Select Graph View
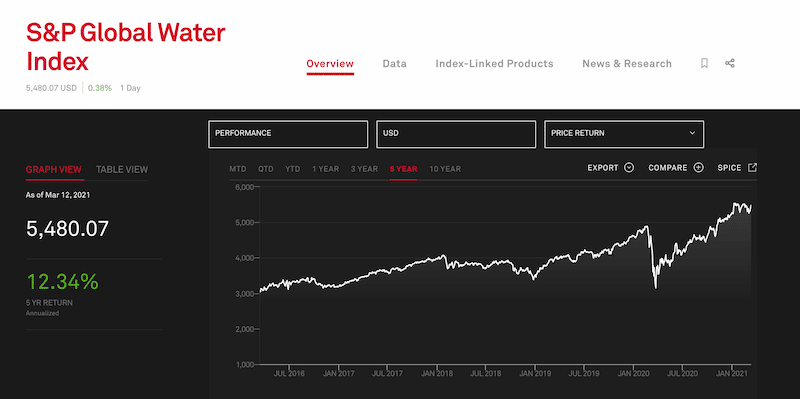This screenshot has height=399, width=800. 54,169
